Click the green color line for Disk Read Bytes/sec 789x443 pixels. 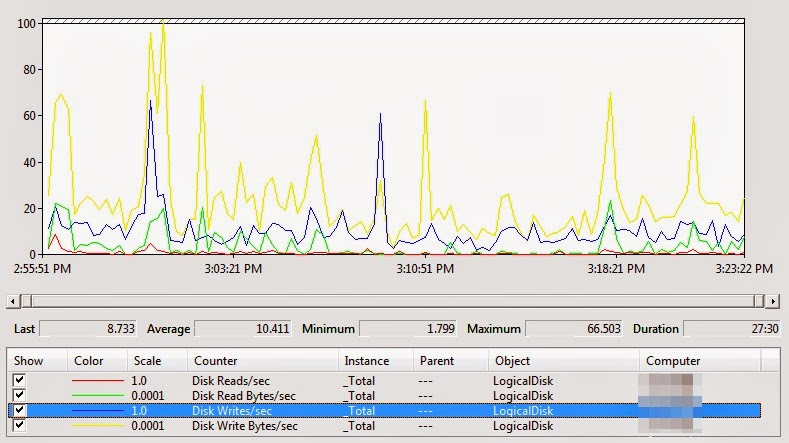(98, 396)
